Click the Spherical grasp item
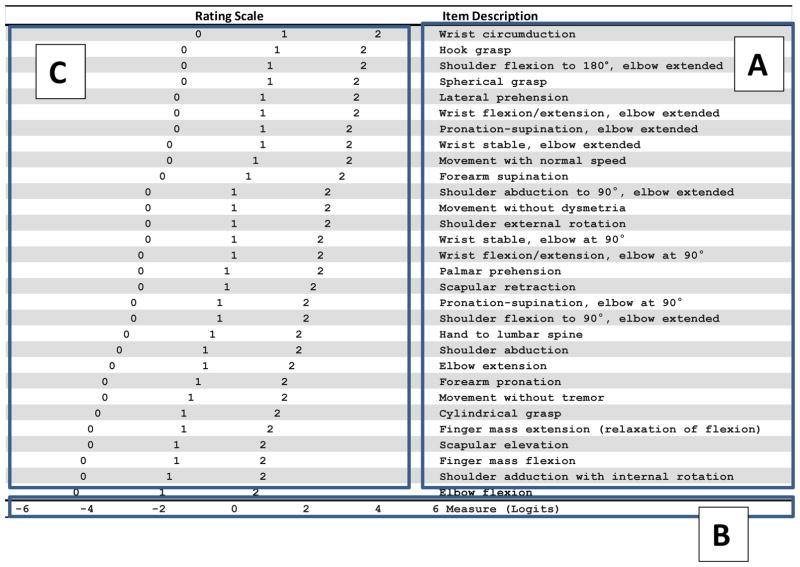 pyautogui.click(x=490, y=81)
